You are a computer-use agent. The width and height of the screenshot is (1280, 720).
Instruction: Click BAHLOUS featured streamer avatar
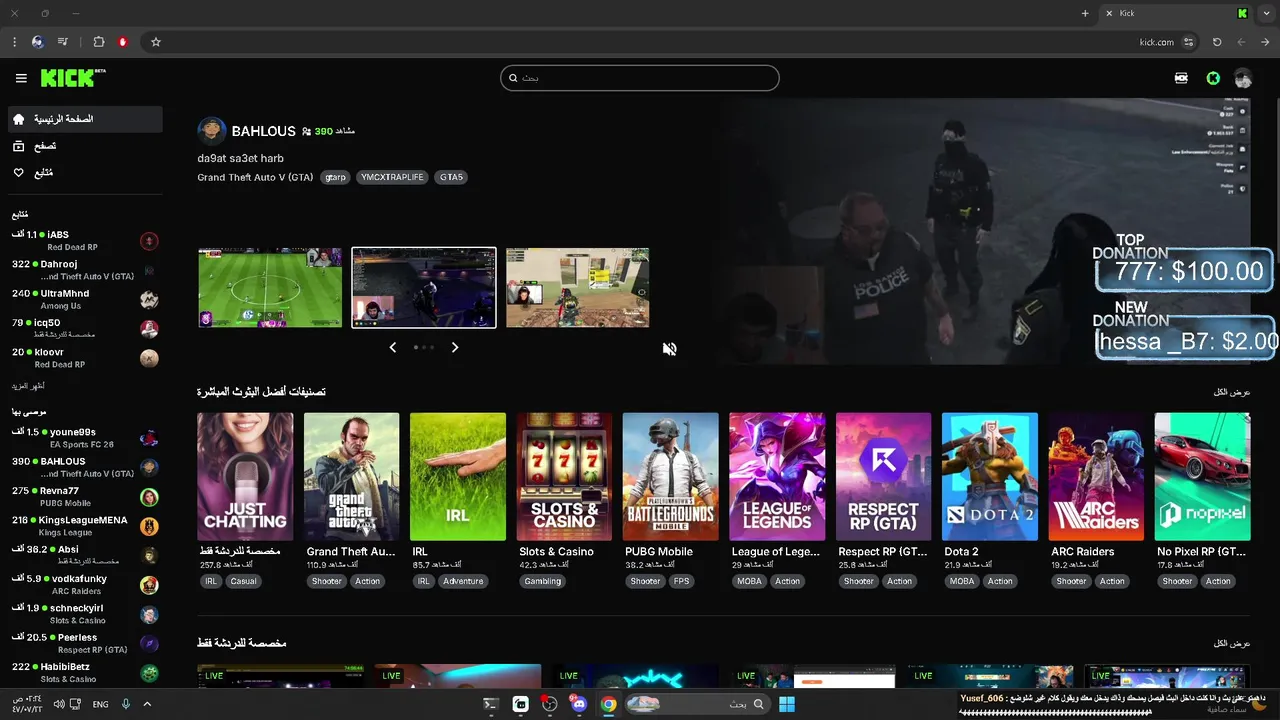(212, 131)
